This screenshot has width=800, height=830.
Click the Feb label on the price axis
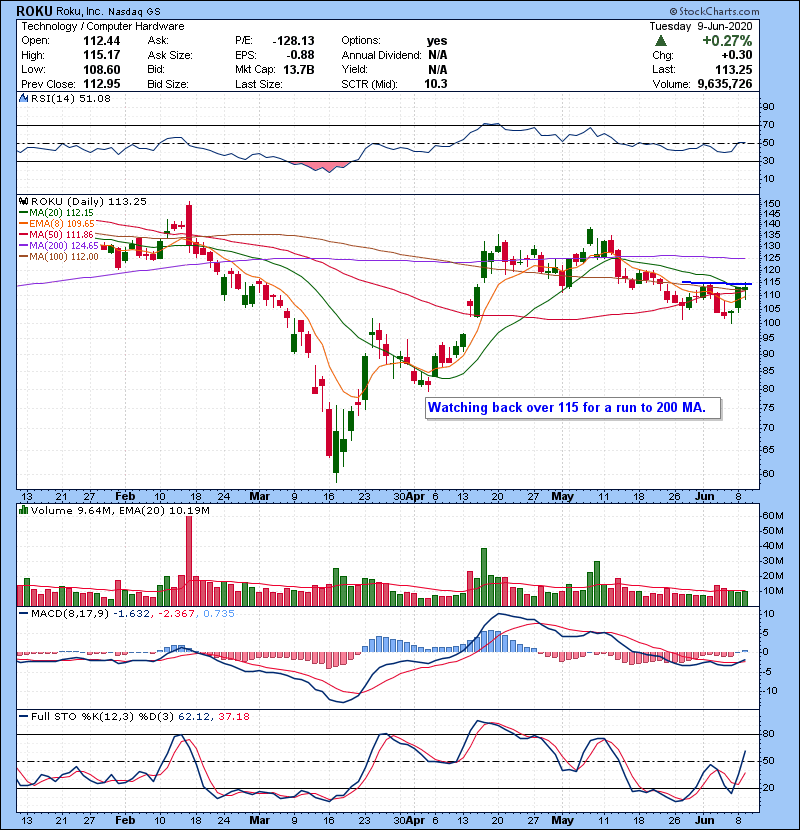125,497
